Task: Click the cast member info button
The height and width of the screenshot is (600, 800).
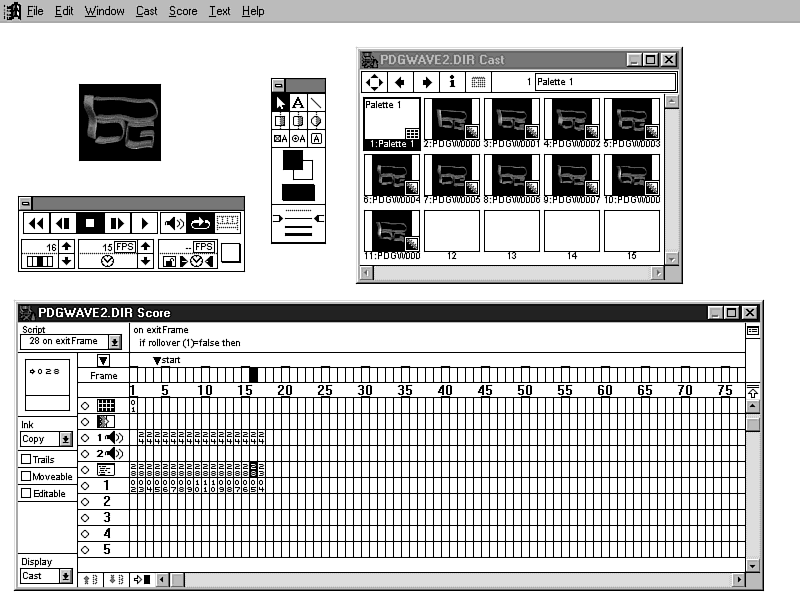Action: [451, 82]
